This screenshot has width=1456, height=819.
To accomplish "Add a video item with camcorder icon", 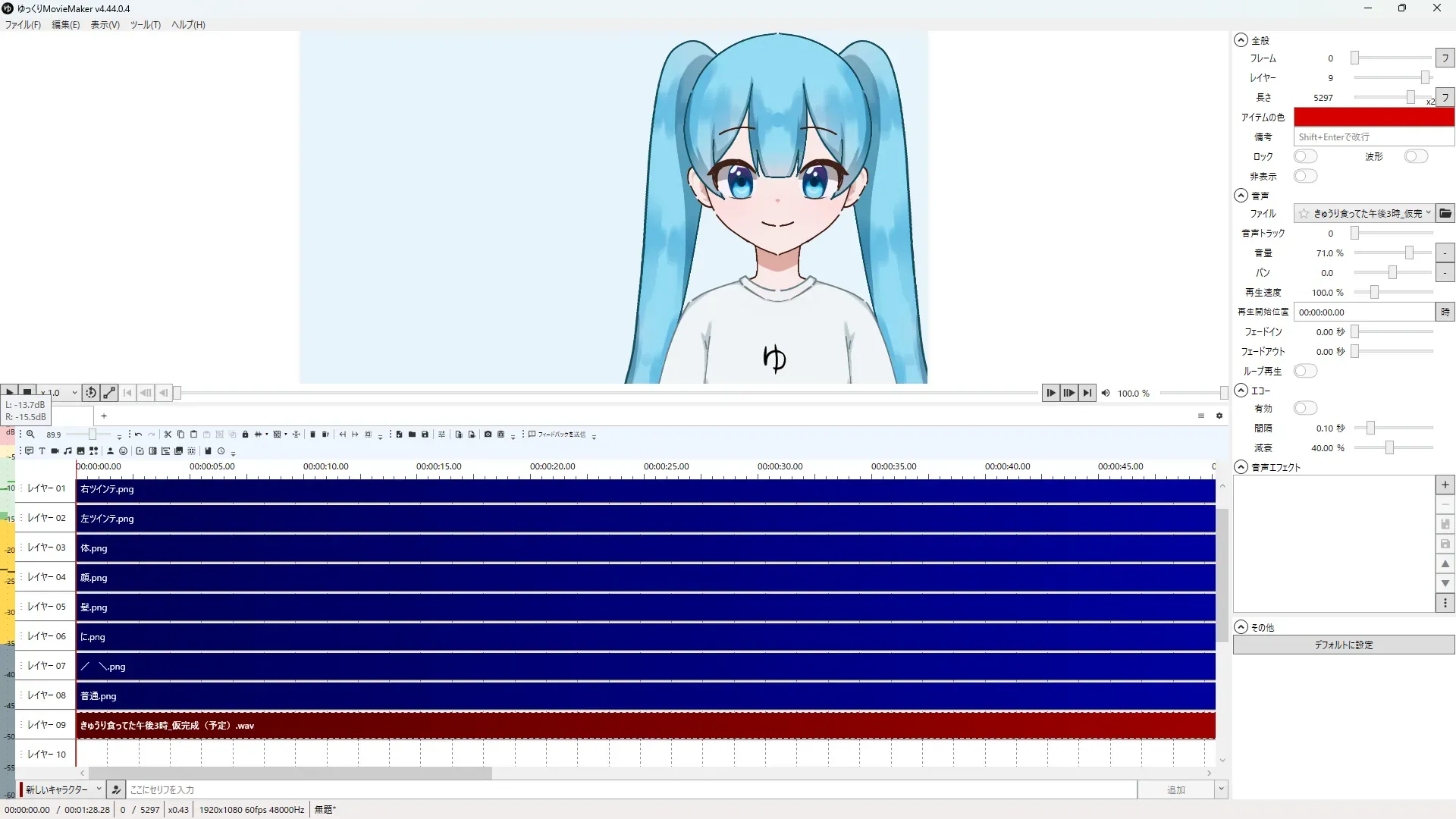I will [x=55, y=451].
